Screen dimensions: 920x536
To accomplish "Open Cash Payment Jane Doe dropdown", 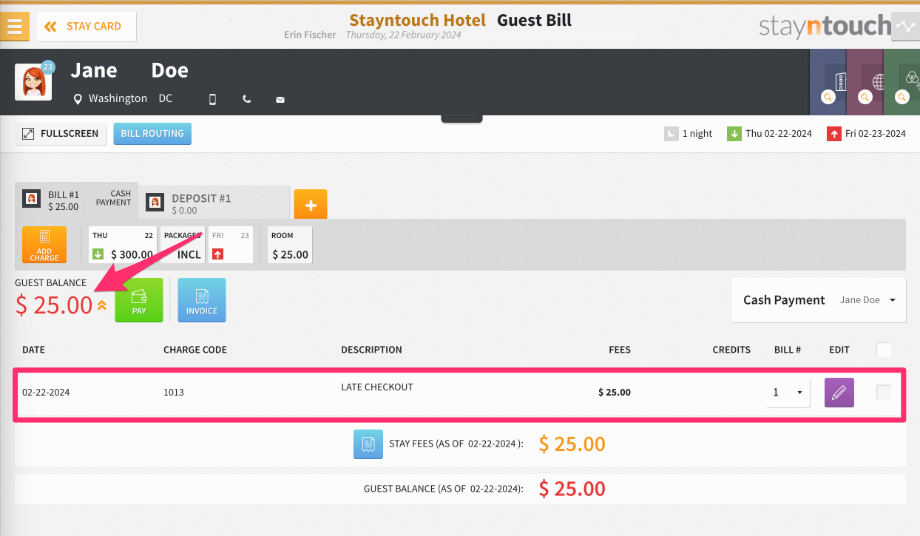I will click(x=819, y=300).
